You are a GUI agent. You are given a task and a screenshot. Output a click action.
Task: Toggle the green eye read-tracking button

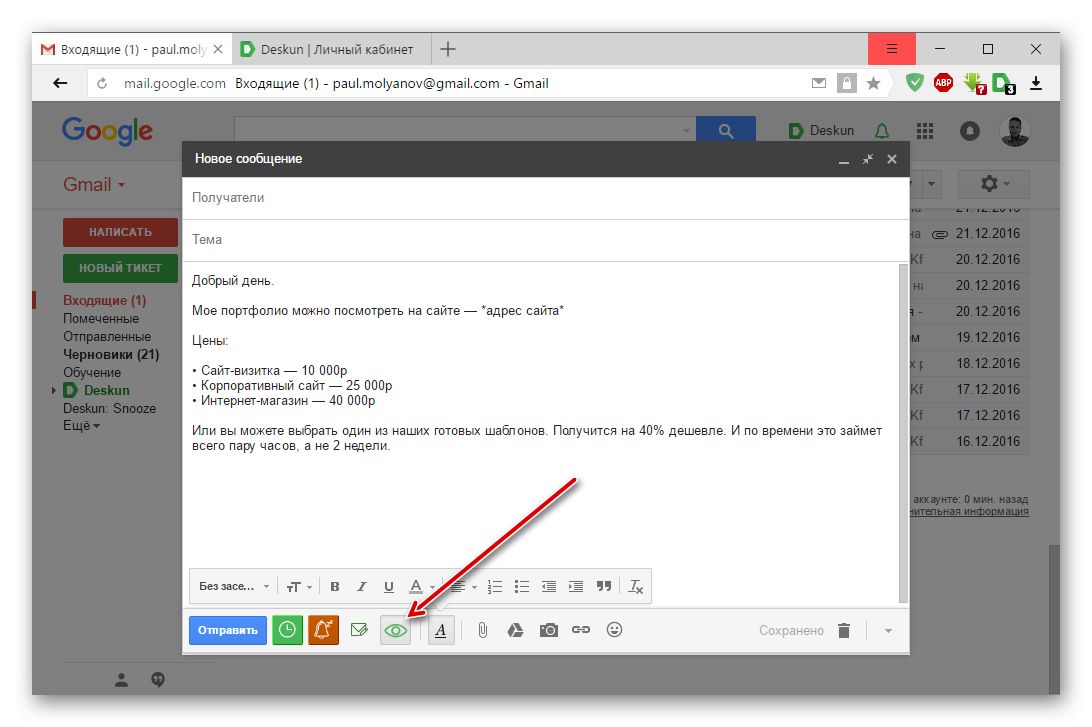coord(396,630)
